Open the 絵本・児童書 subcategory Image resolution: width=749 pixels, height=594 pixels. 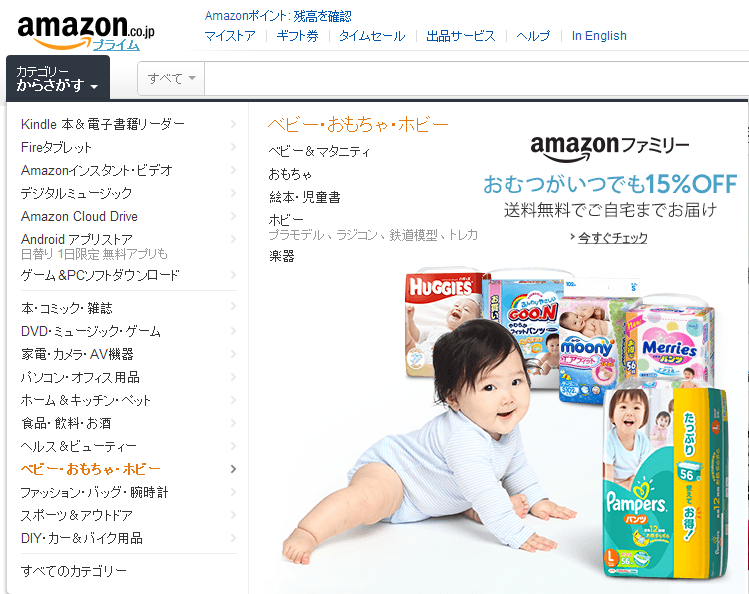point(305,197)
